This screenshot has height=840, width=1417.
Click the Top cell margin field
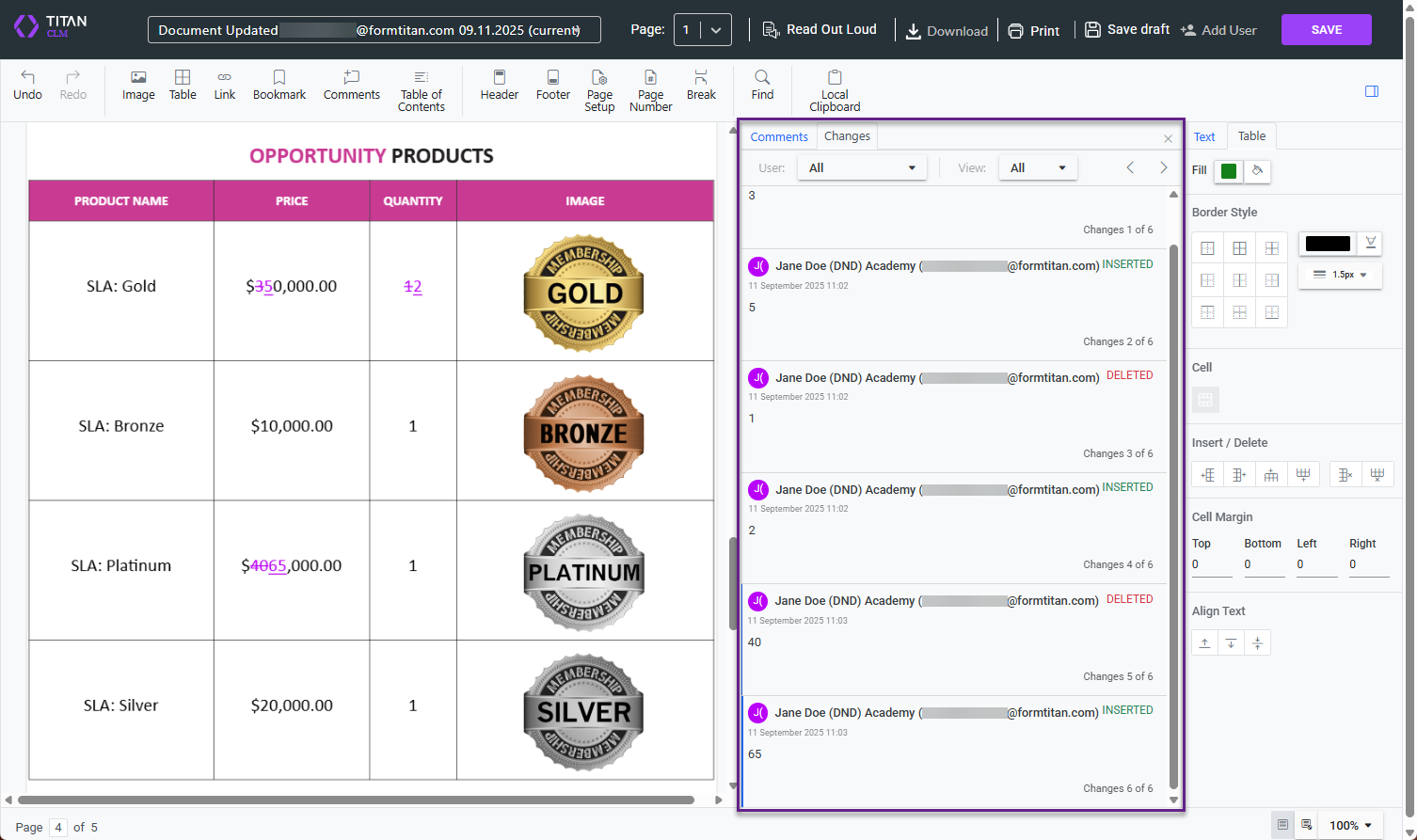pyautogui.click(x=1211, y=565)
